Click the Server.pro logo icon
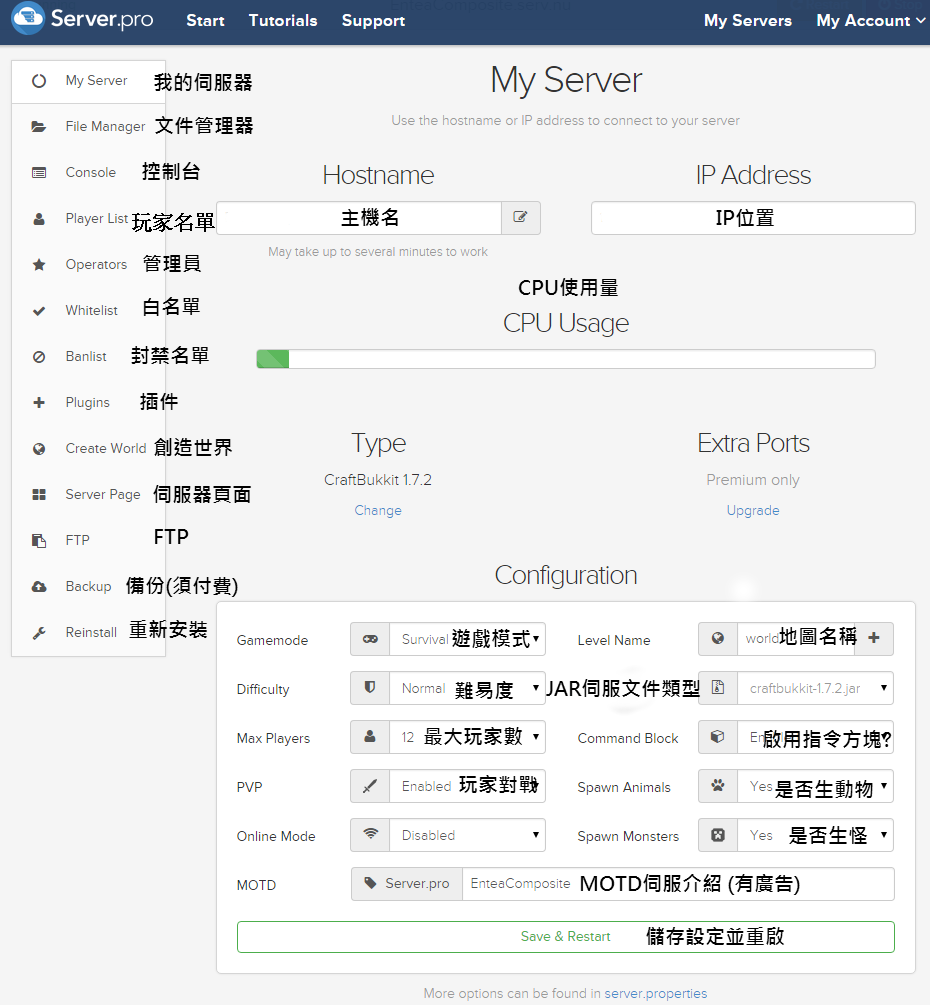The height and width of the screenshot is (1005, 930). [28, 19]
